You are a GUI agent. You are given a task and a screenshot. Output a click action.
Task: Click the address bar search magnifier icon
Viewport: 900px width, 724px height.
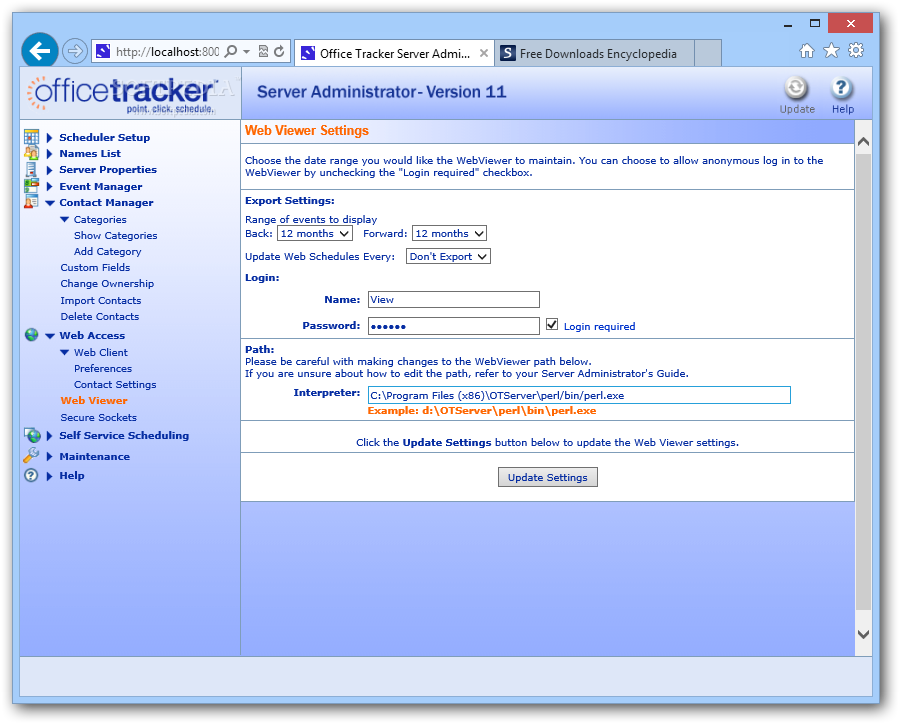[230, 51]
